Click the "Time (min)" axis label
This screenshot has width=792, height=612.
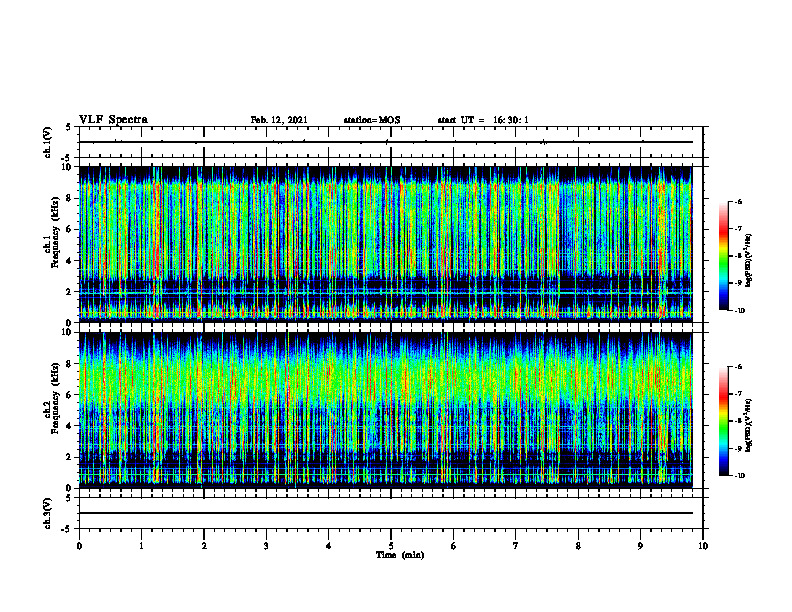400,555
